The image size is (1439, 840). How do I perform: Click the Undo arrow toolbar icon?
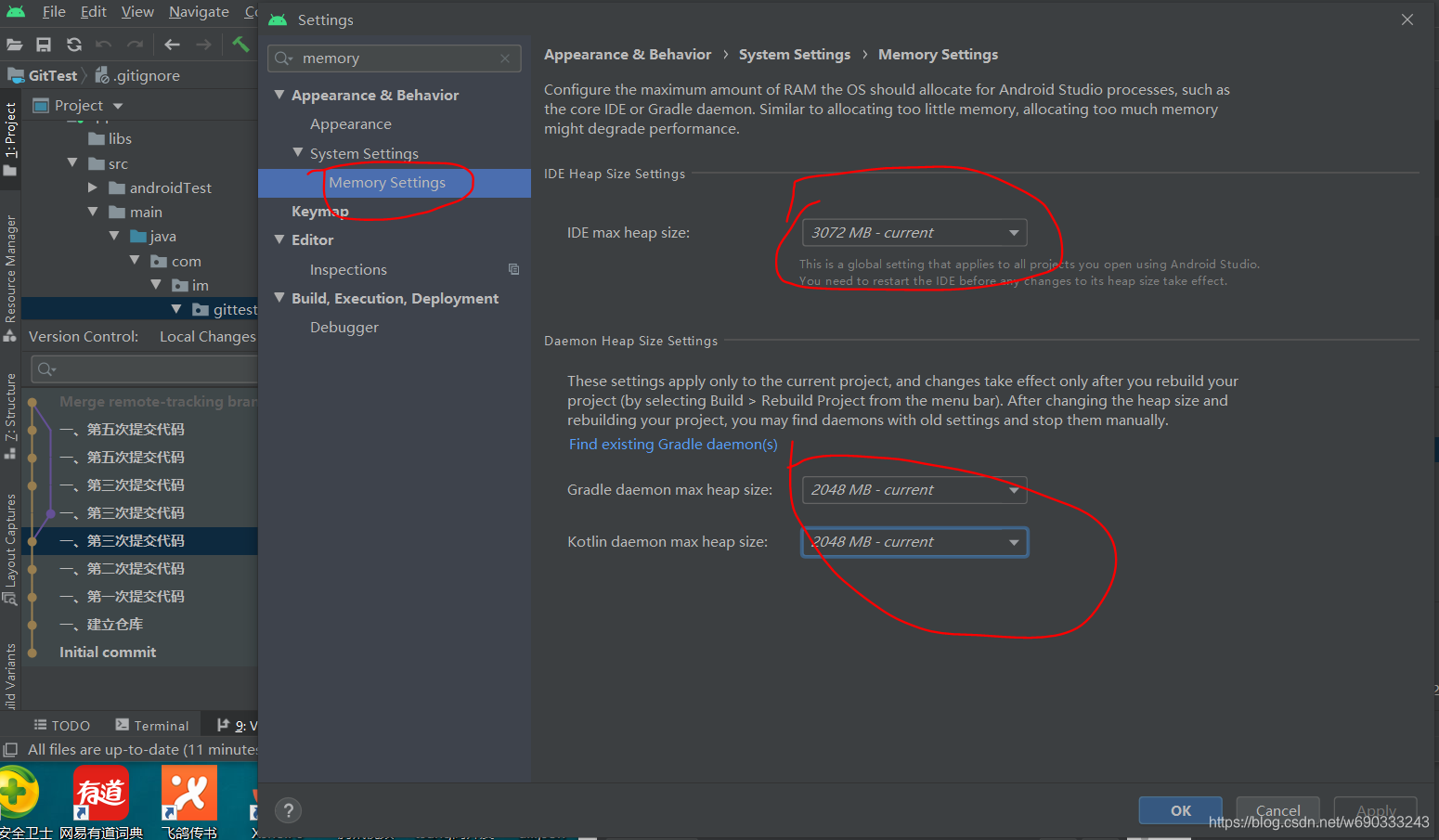point(104,45)
